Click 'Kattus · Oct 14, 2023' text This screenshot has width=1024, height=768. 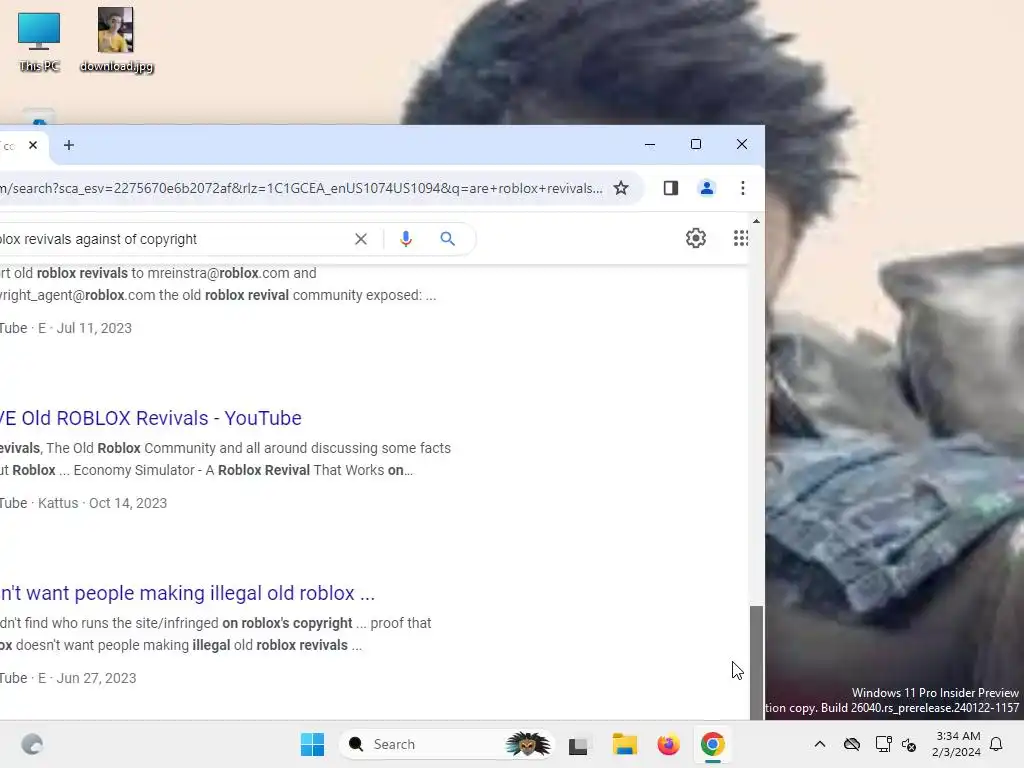(x=103, y=503)
